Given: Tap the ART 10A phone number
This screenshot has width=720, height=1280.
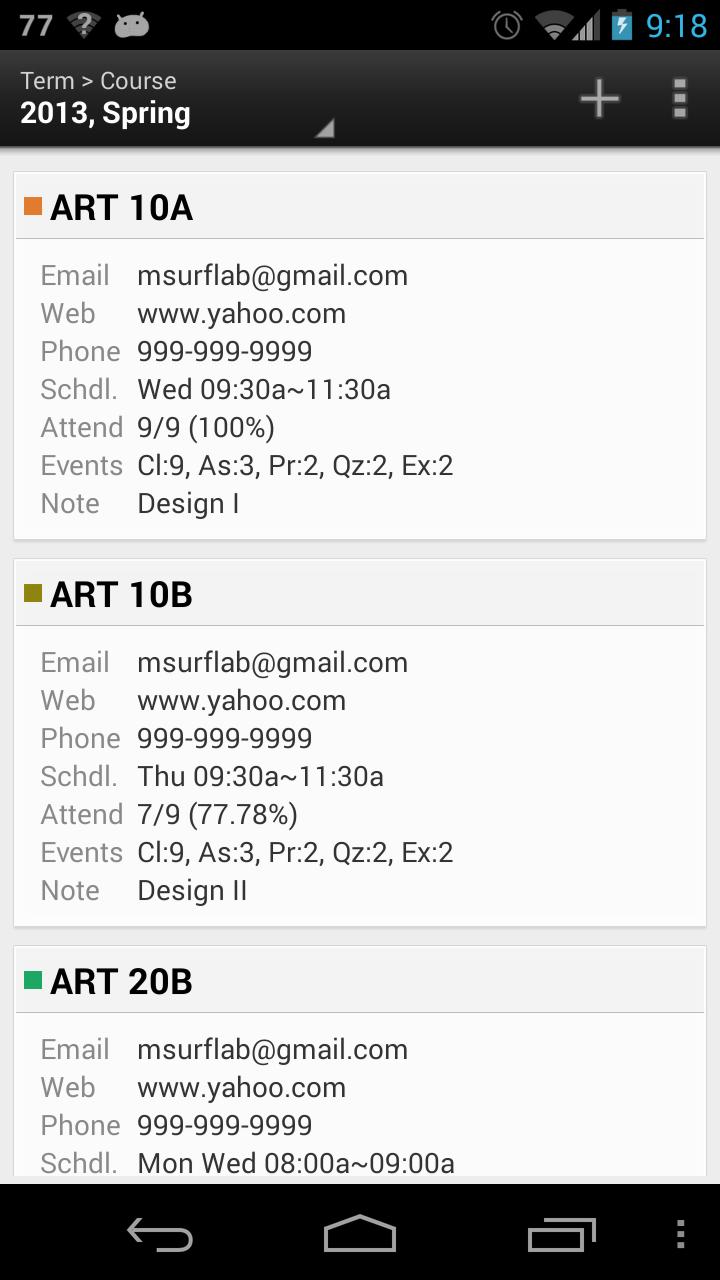Looking at the screenshot, I should click(x=224, y=352).
